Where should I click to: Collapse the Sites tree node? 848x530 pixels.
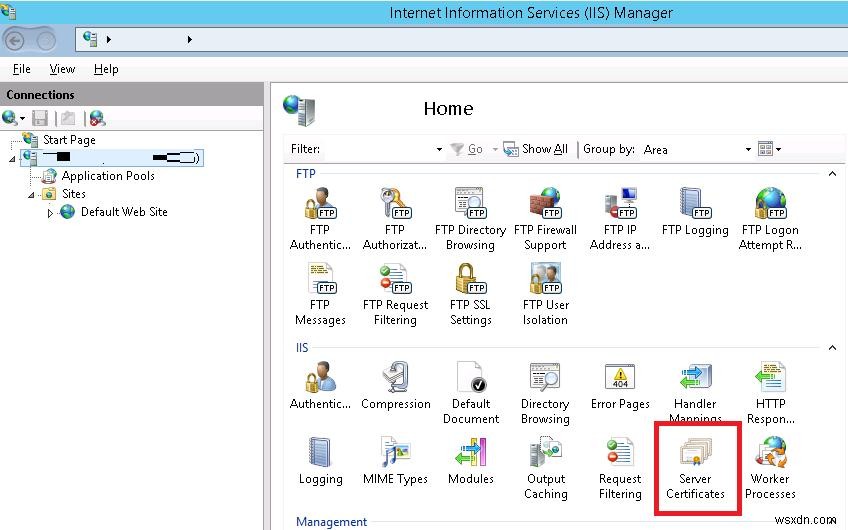coord(31,195)
